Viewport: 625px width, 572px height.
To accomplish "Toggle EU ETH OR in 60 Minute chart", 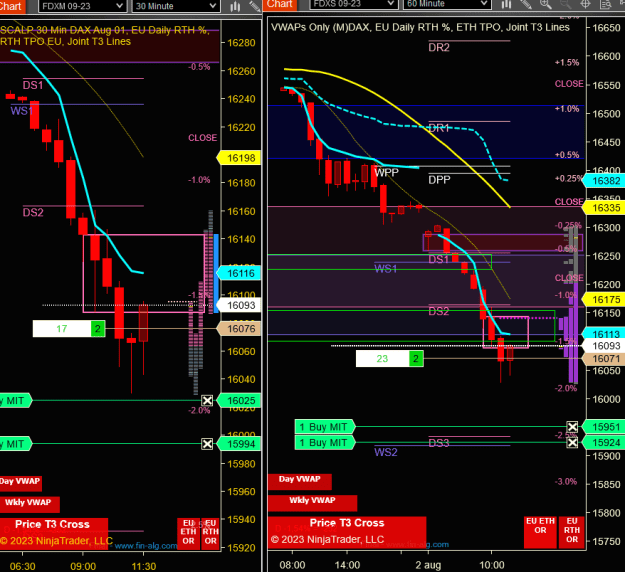I will click(540, 532).
